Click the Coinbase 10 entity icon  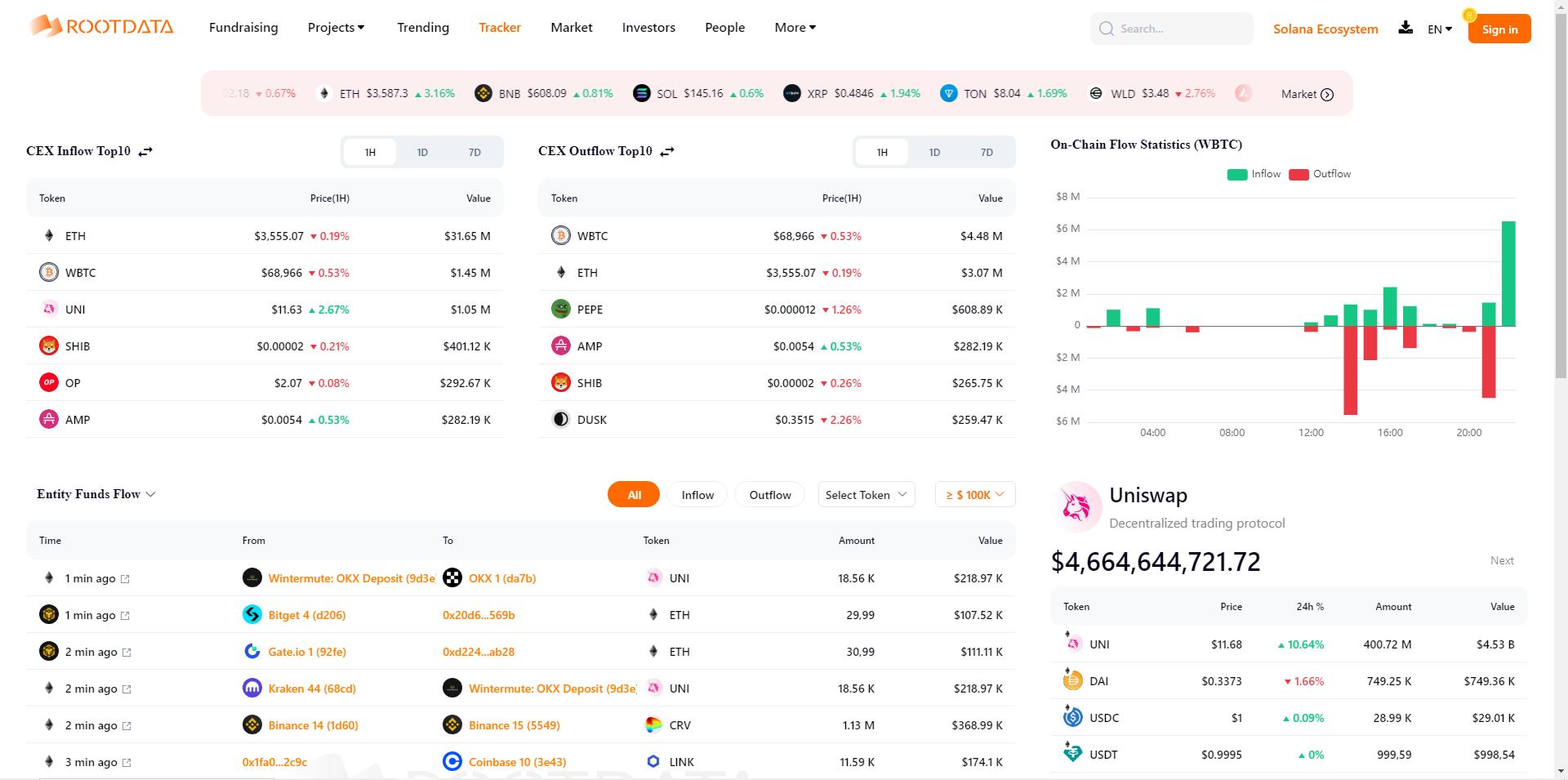click(x=452, y=761)
